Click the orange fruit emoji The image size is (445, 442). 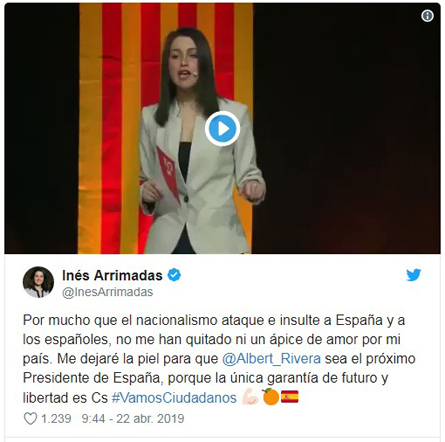[270, 397]
